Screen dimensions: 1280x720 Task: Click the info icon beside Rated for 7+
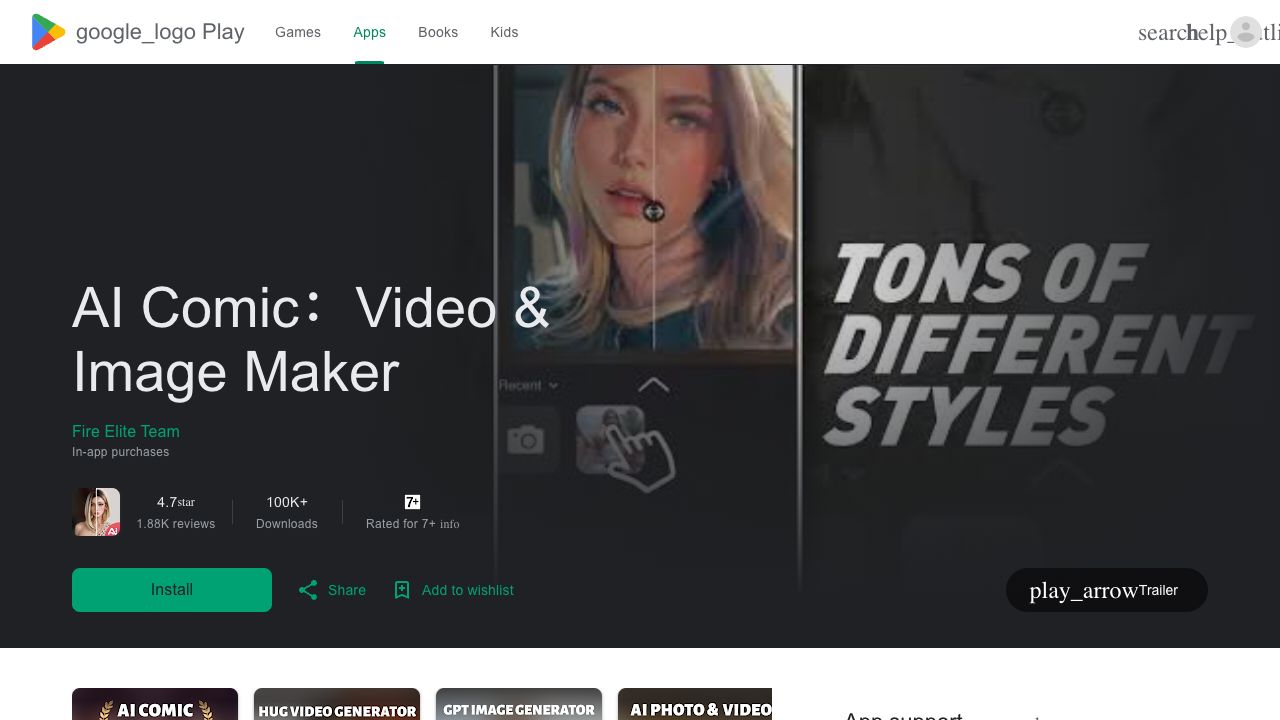(450, 524)
